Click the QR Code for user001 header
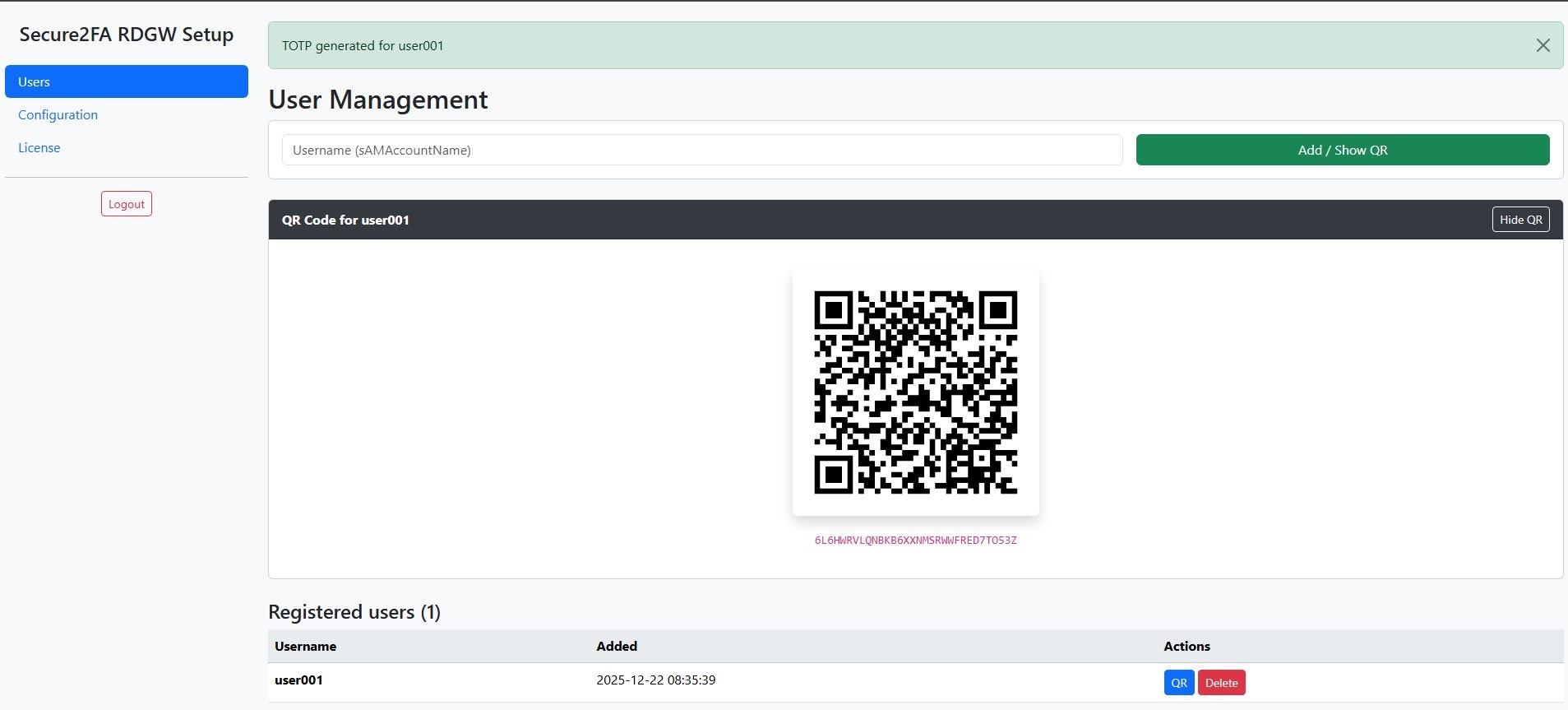 (x=345, y=220)
